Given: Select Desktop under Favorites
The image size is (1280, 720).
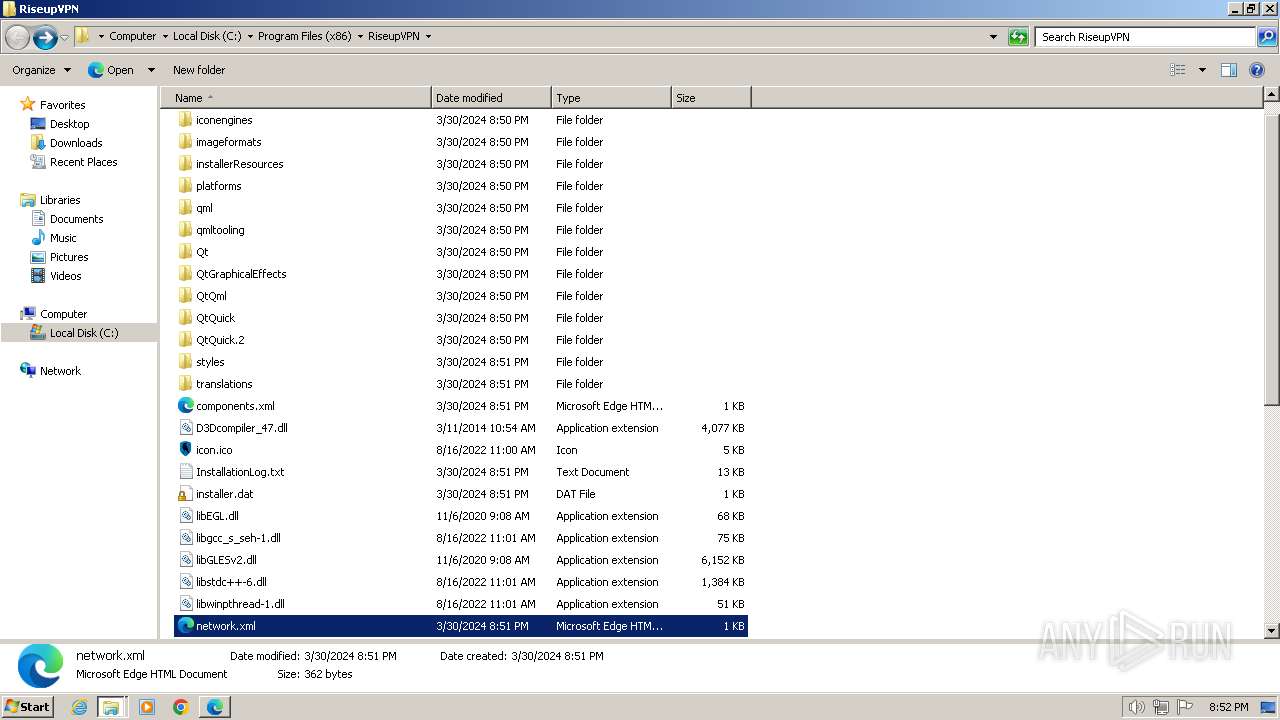Looking at the screenshot, I should (x=69, y=124).
